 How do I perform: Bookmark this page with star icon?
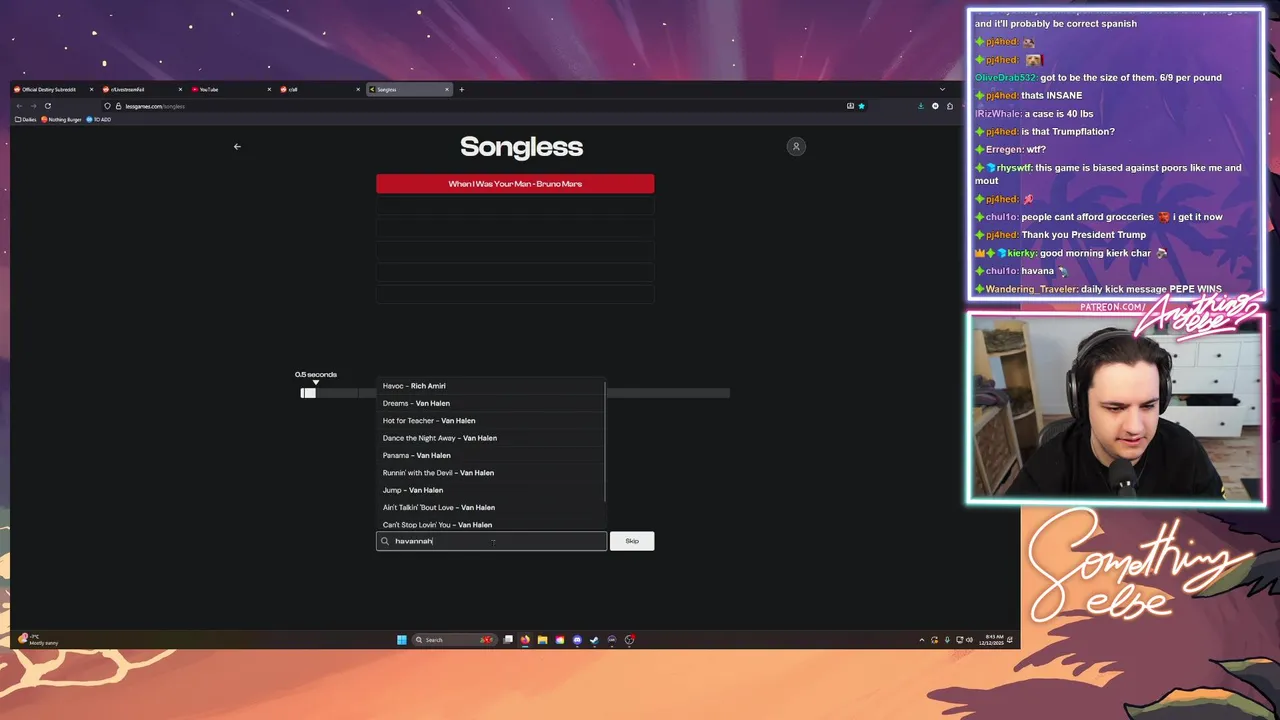861,106
